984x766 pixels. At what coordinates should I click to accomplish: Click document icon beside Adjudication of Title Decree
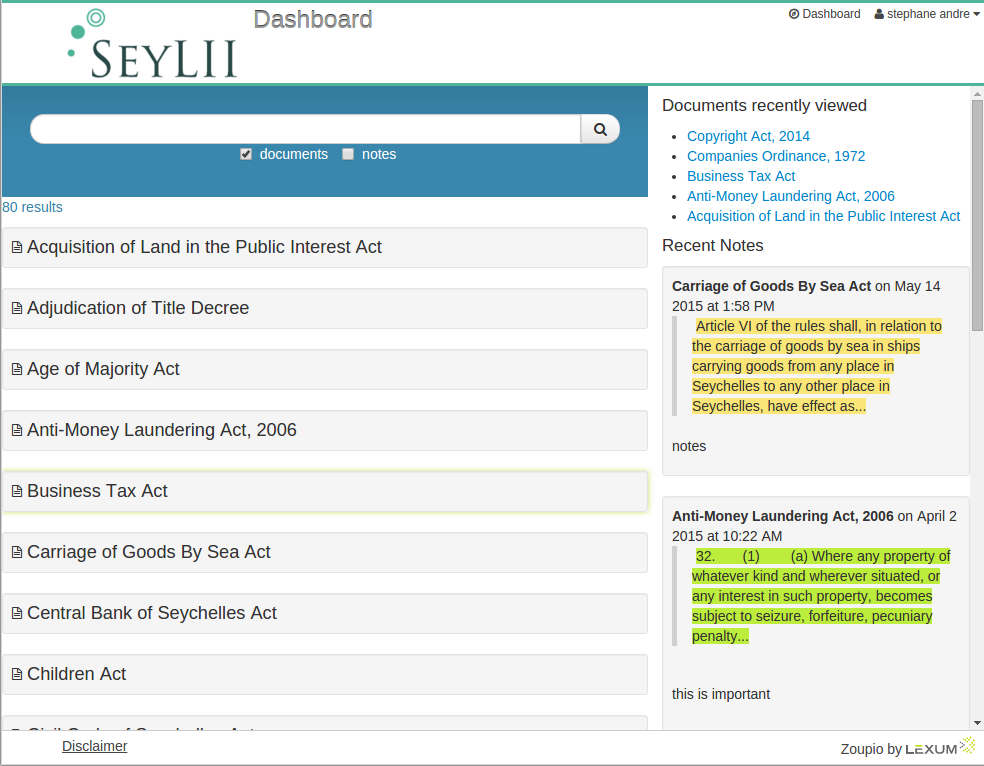(x=17, y=309)
